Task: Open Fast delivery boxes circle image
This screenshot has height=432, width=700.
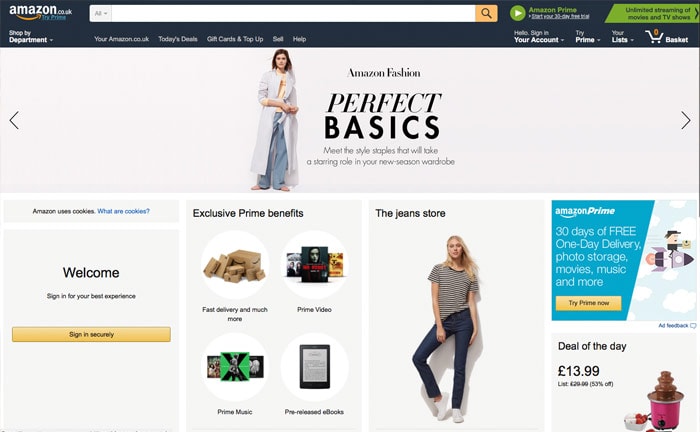Action: pyautogui.click(x=235, y=265)
